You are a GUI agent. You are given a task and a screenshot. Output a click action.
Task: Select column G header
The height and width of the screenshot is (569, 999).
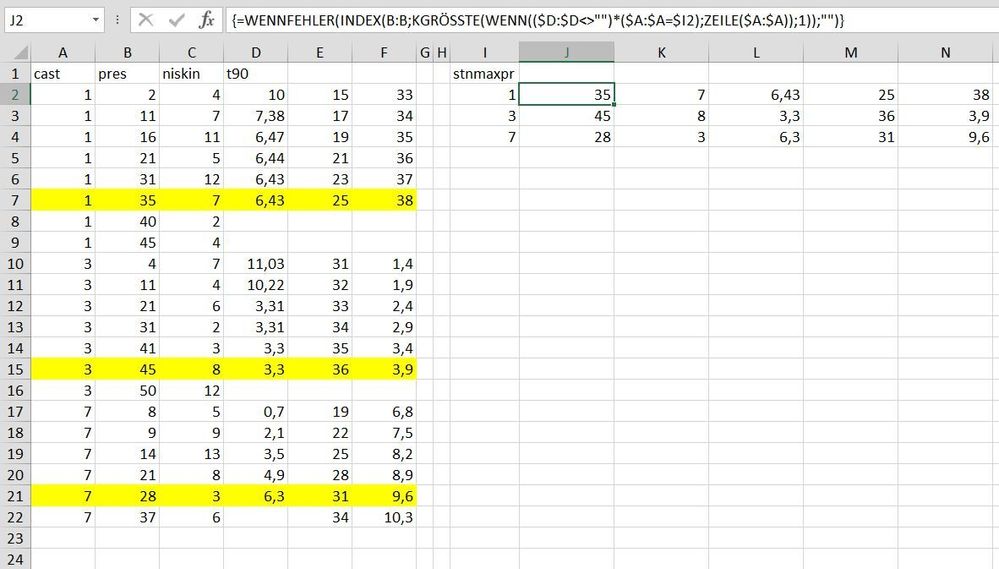[425, 53]
